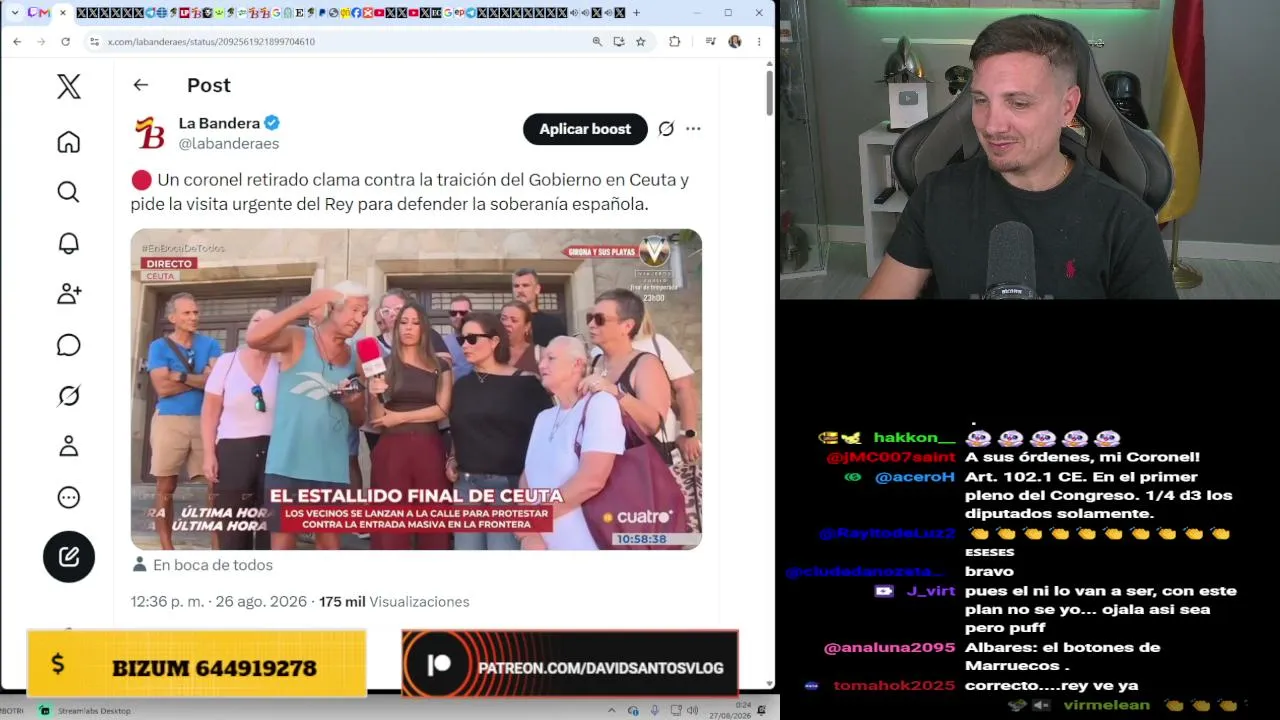Viewport: 1280px width, 720px height.
Task: Open the Follow people icon in sidebar
Action: 68,294
